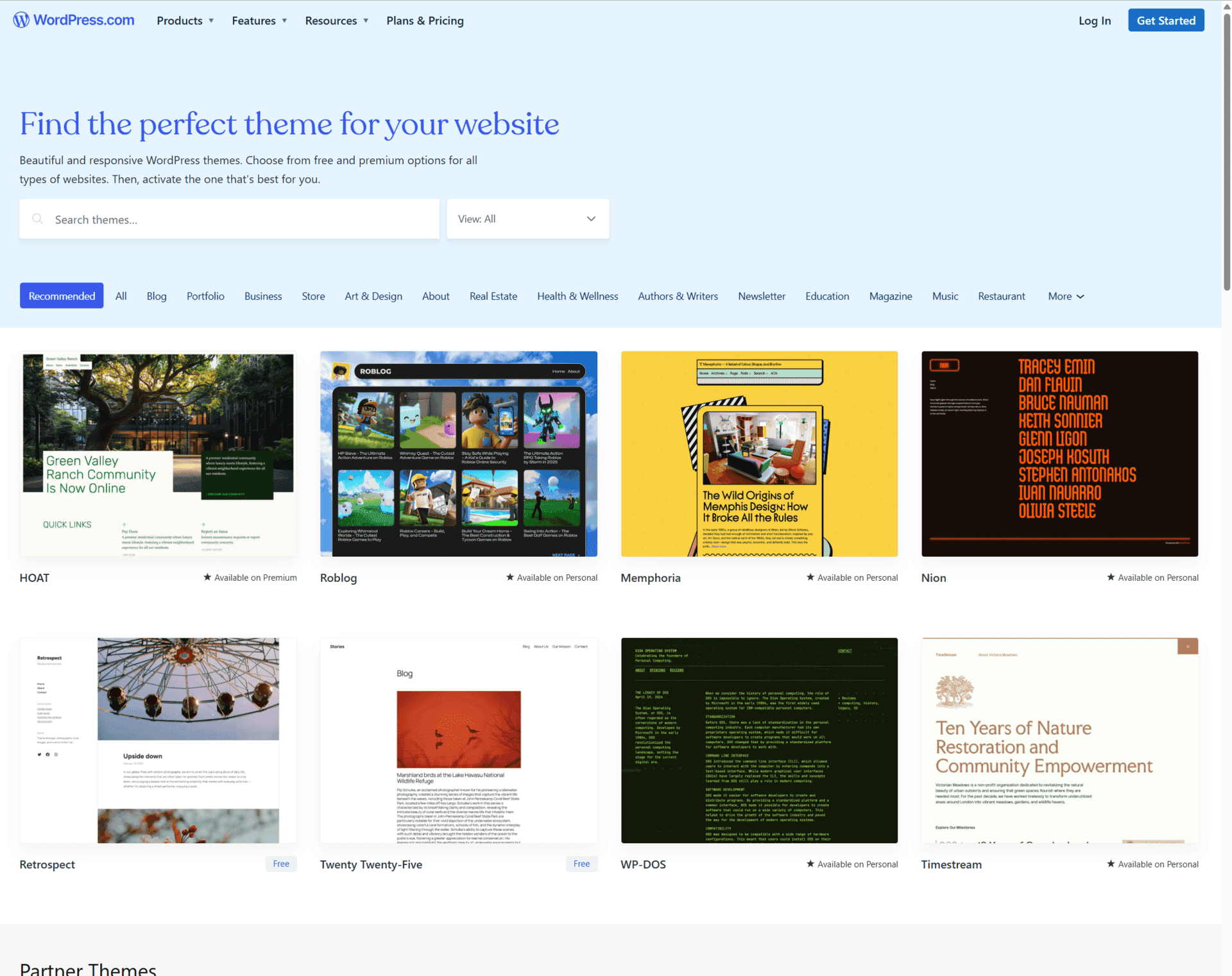Image resolution: width=1232 pixels, height=976 pixels.
Task: Click the search magnifier icon
Action: tap(38, 219)
